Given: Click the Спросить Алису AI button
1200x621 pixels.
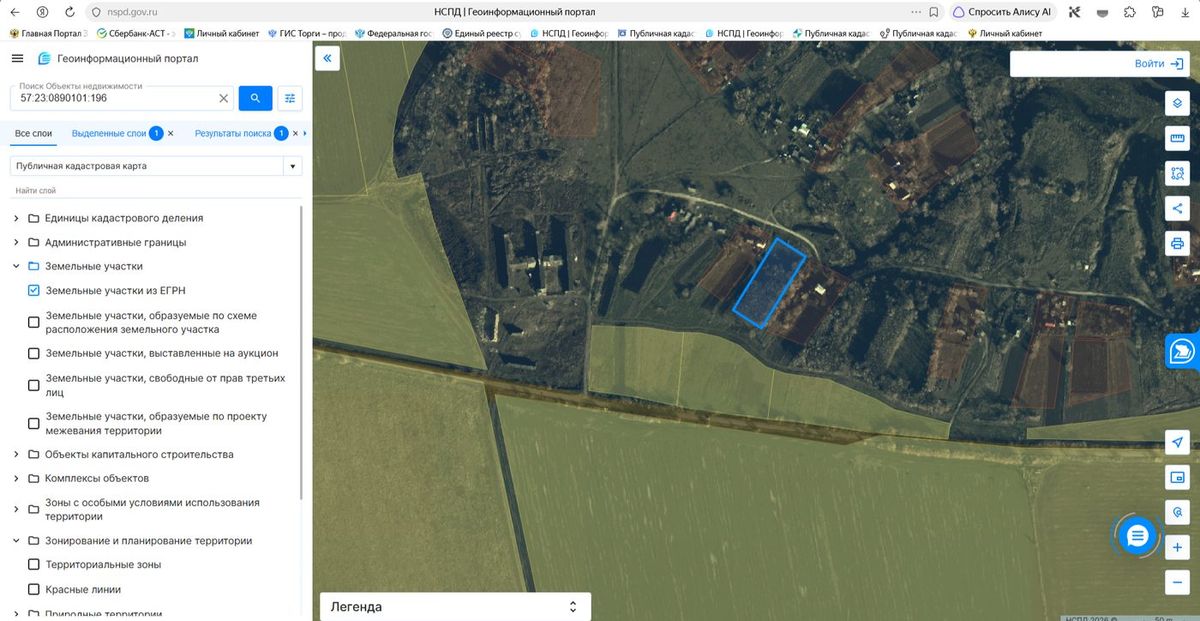Looking at the screenshot, I should (x=1002, y=12).
